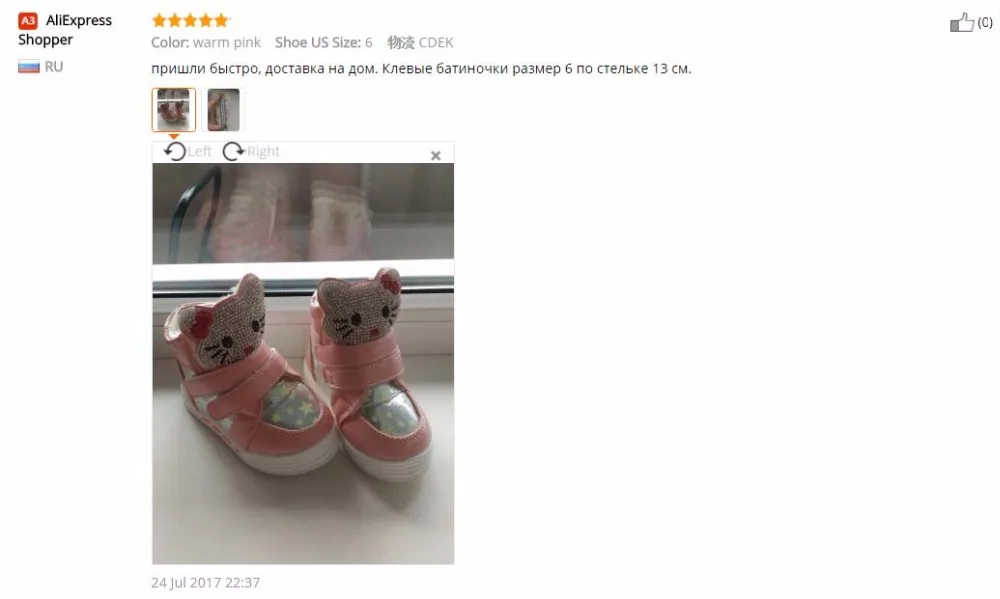Click the enlarged pink kitty shoes photo

coord(303,364)
